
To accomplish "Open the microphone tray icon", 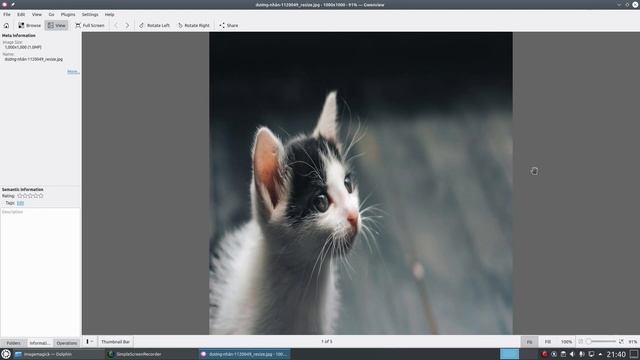I will pos(582,354).
